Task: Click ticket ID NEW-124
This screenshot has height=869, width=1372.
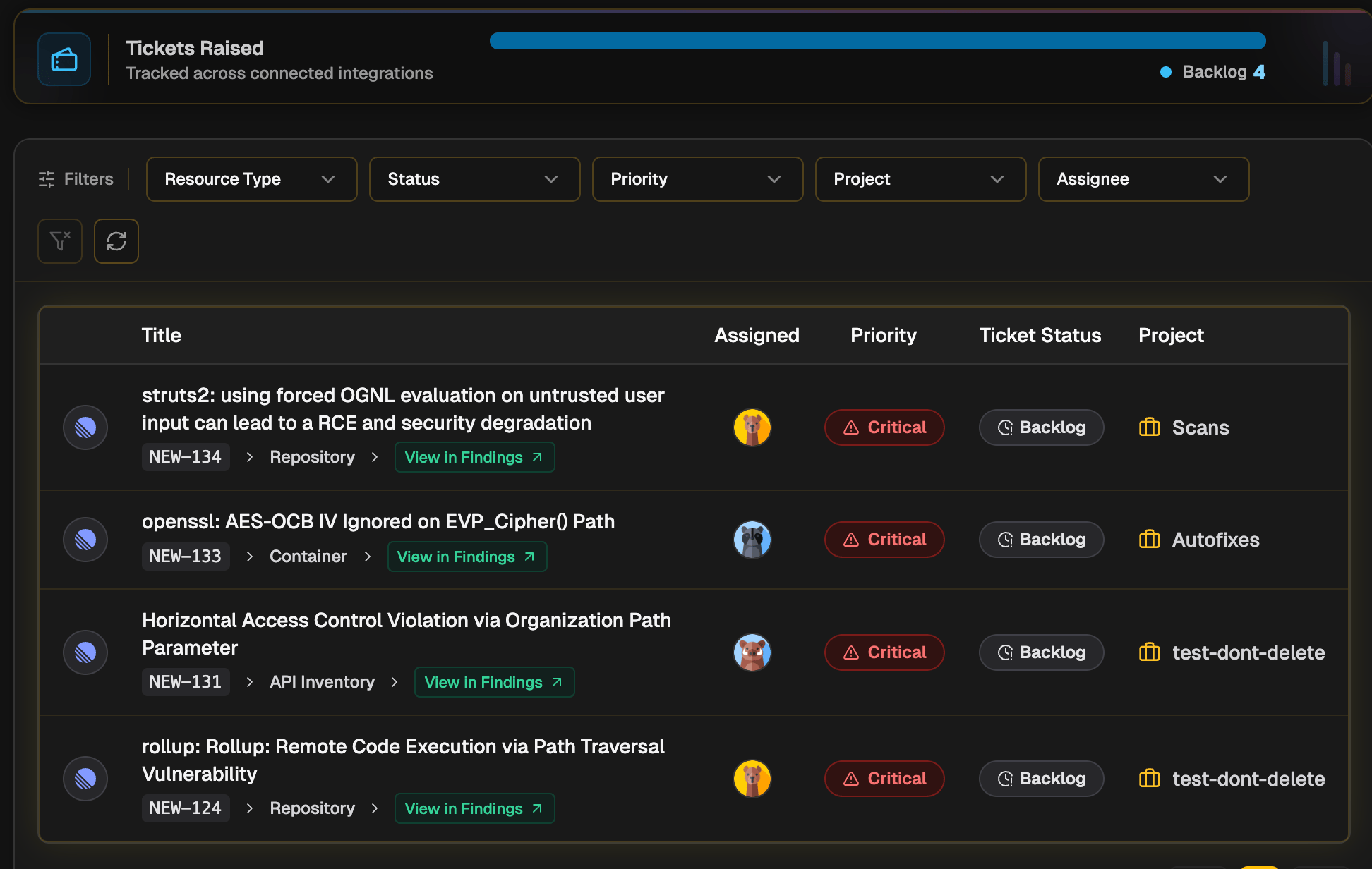Action: coord(186,808)
